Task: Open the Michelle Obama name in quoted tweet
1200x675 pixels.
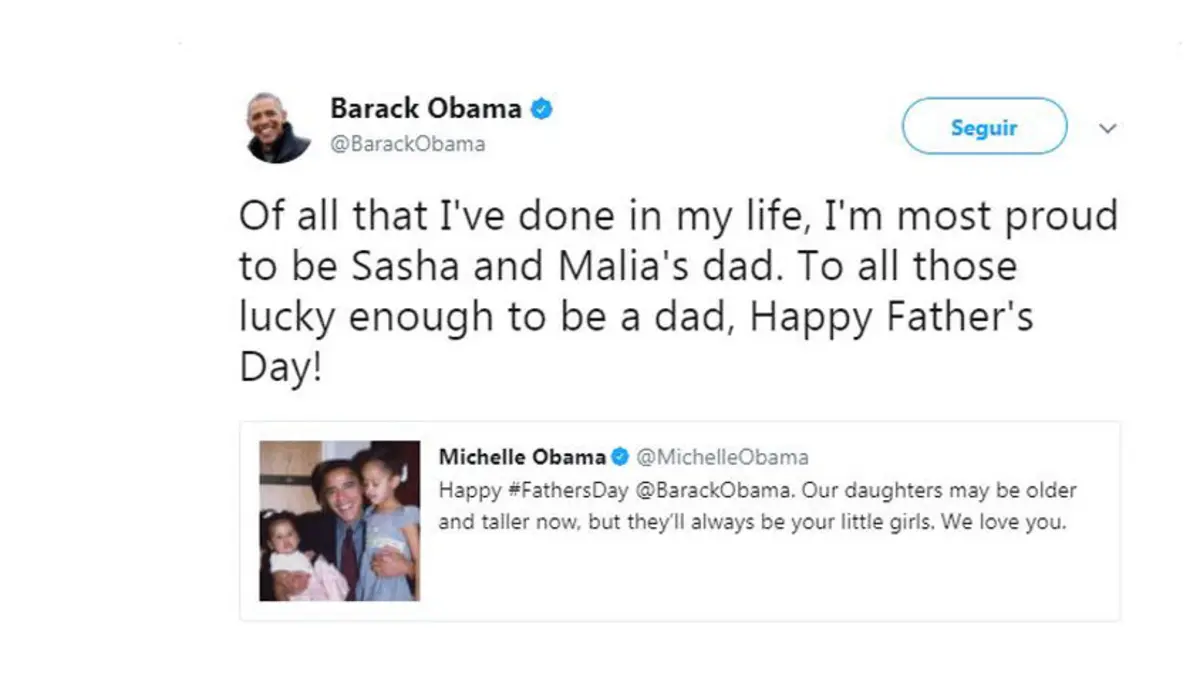Action: pyautogui.click(x=522, y=457)
